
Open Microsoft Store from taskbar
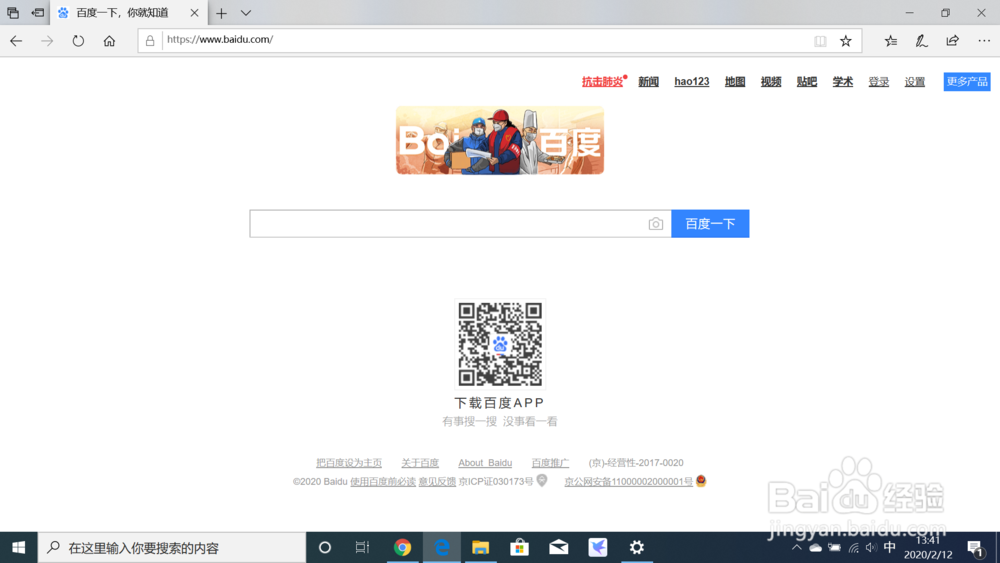coord(519,548)
